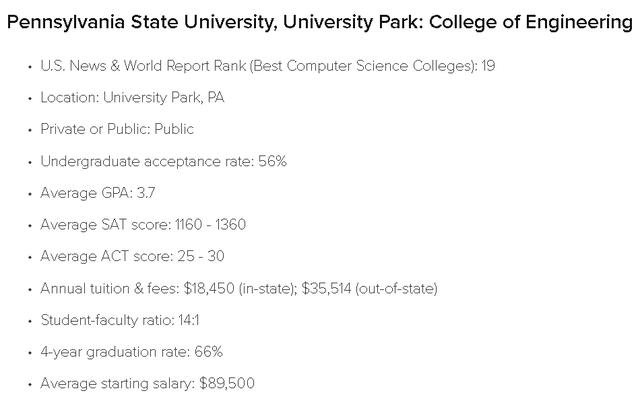Image resolution: width=640 pixels, height=399 pixels.
Task: Click the $35,514 out-of-state tuition figure
Action: [326, 289]
